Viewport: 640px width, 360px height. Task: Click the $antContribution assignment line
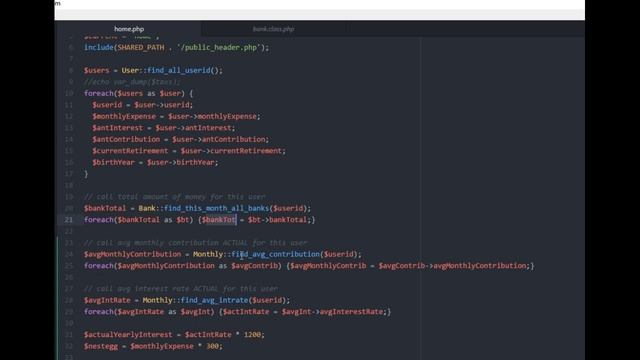[181, 139]
